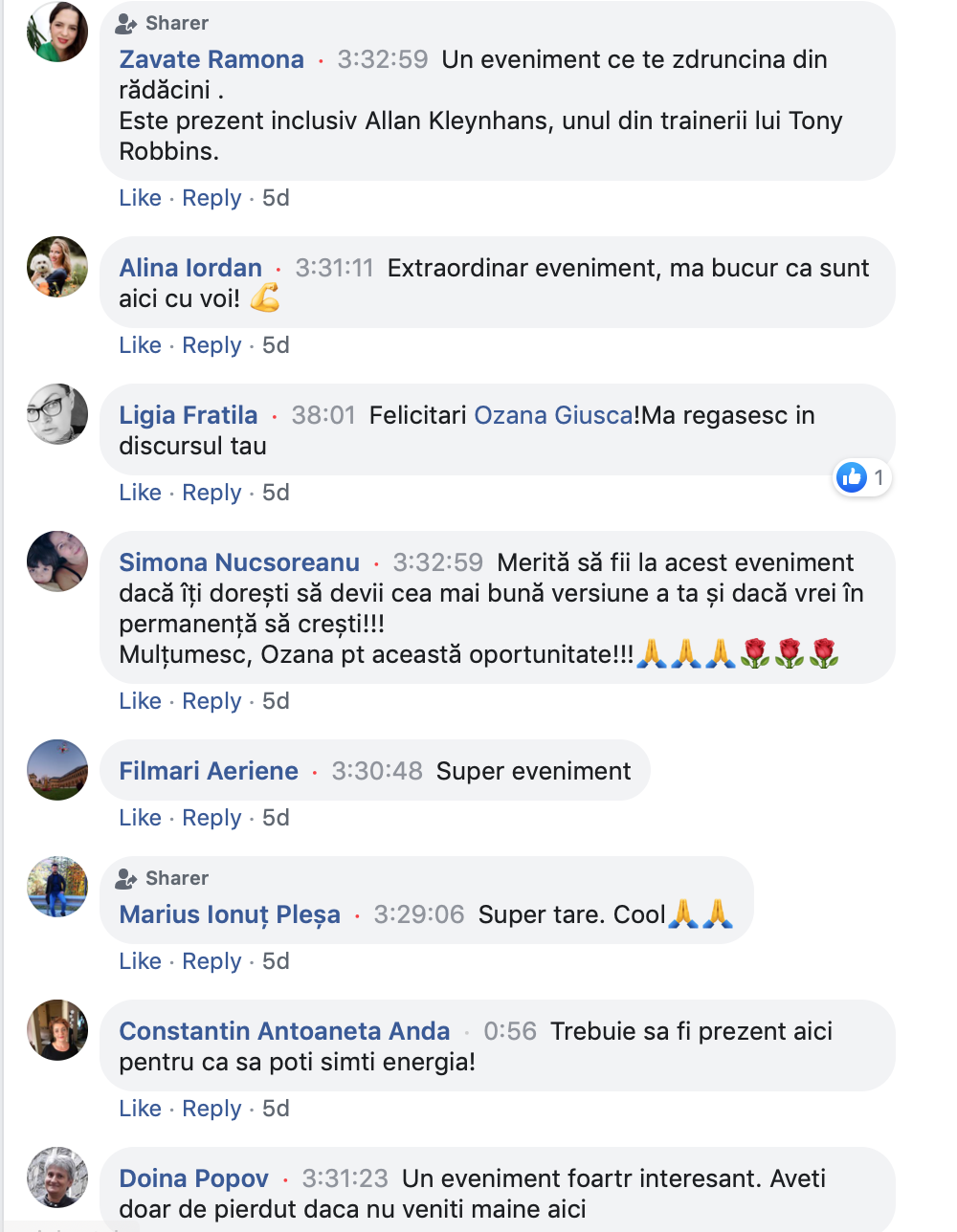Click the Sharer icon above Marius Ionuț Pleșa
Image resolution: width=957 pixels, height=1232 pixels.
tap(126, 878)
